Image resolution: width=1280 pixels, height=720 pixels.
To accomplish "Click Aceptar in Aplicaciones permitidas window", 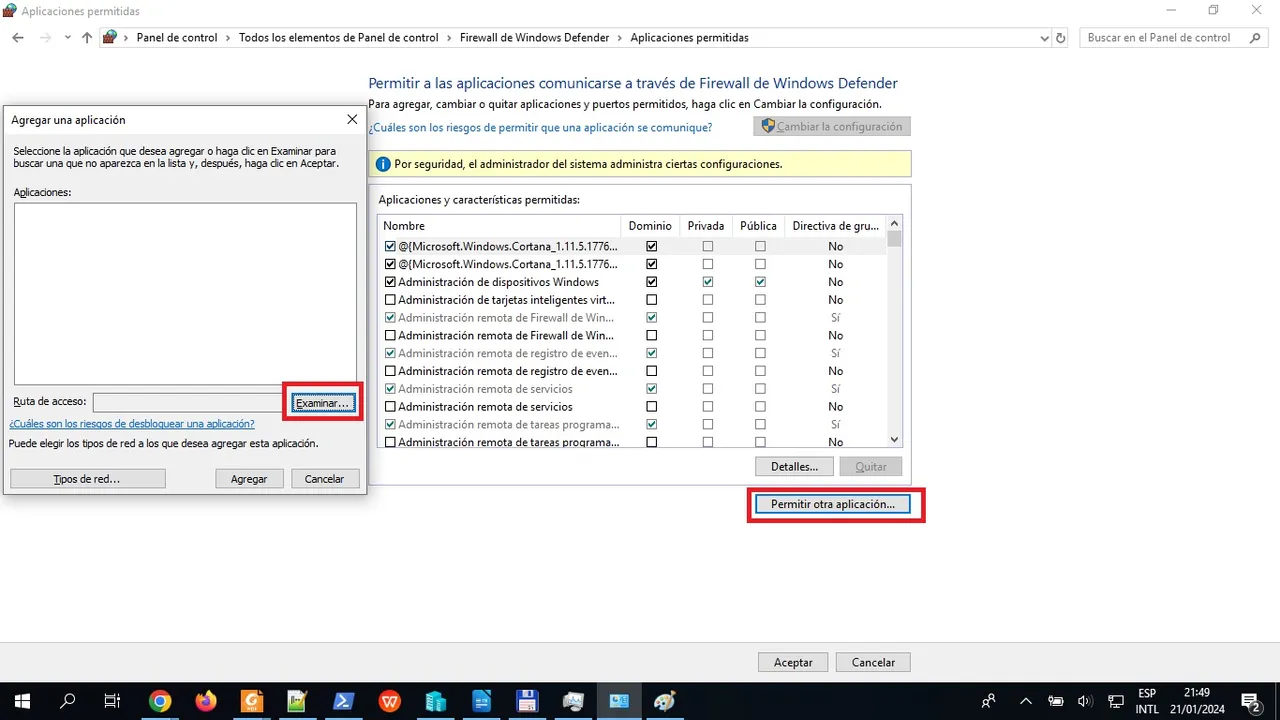I will pyautogui.click(x=793, y=662).
